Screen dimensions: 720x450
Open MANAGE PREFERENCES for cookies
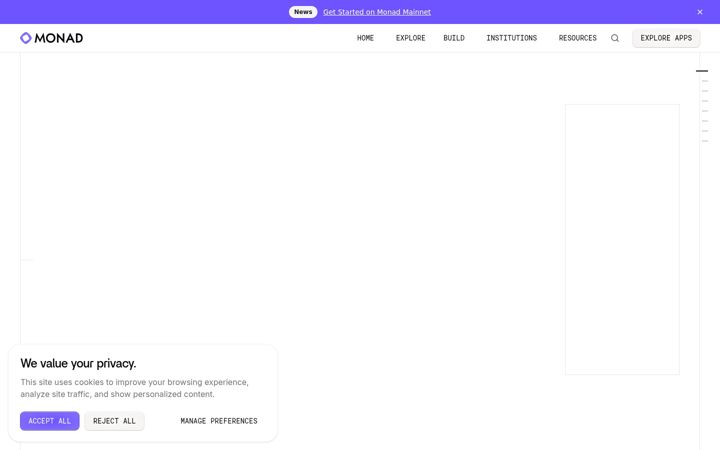(219, 421)
